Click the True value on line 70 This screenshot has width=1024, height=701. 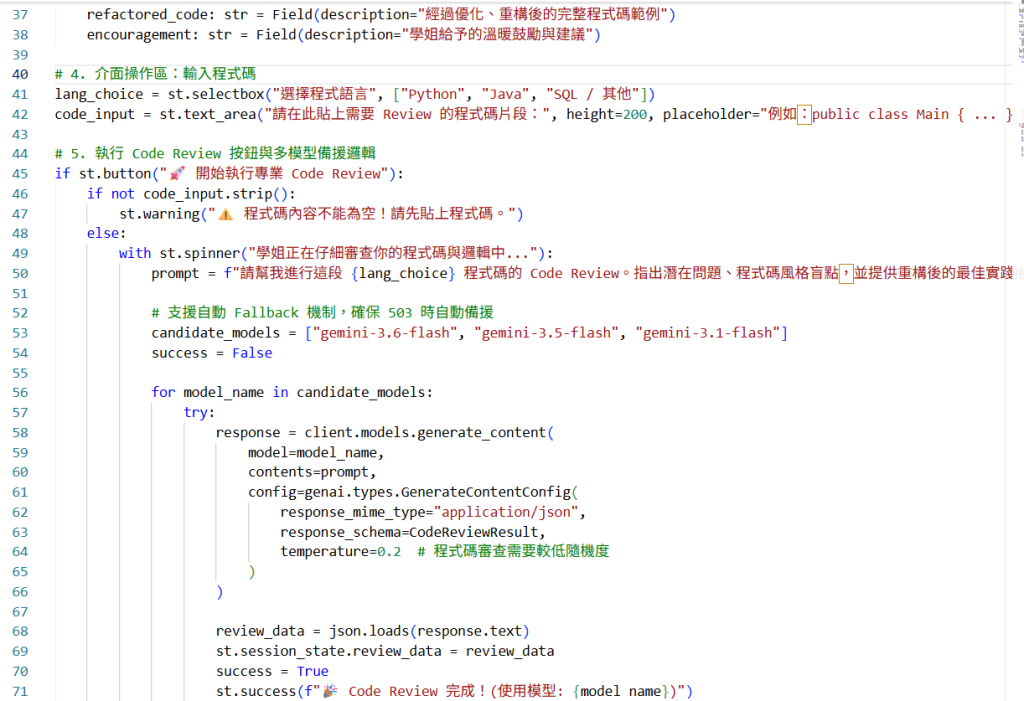[x=312, y=671]
